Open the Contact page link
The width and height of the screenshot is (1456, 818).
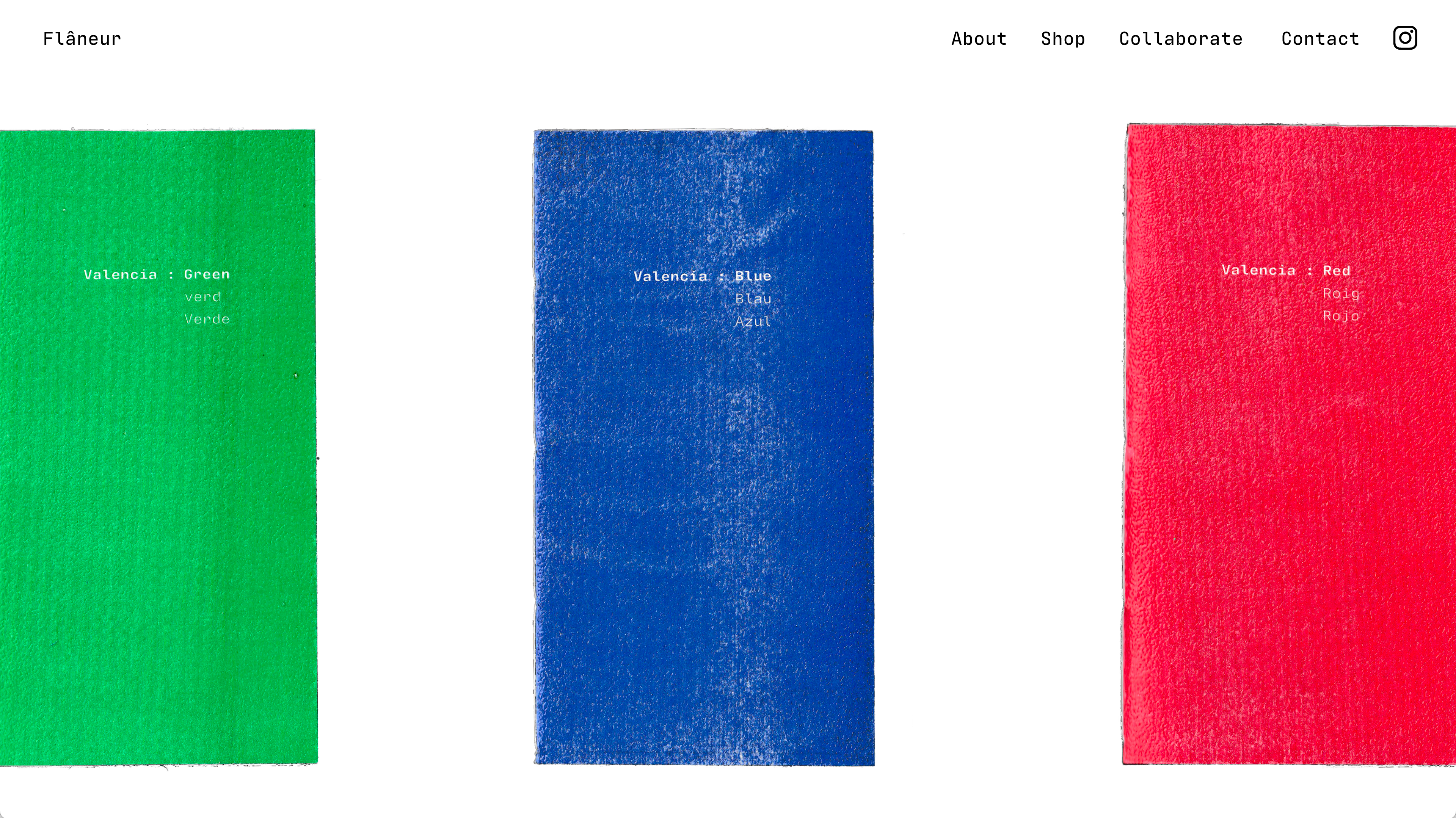[1320, 38]
